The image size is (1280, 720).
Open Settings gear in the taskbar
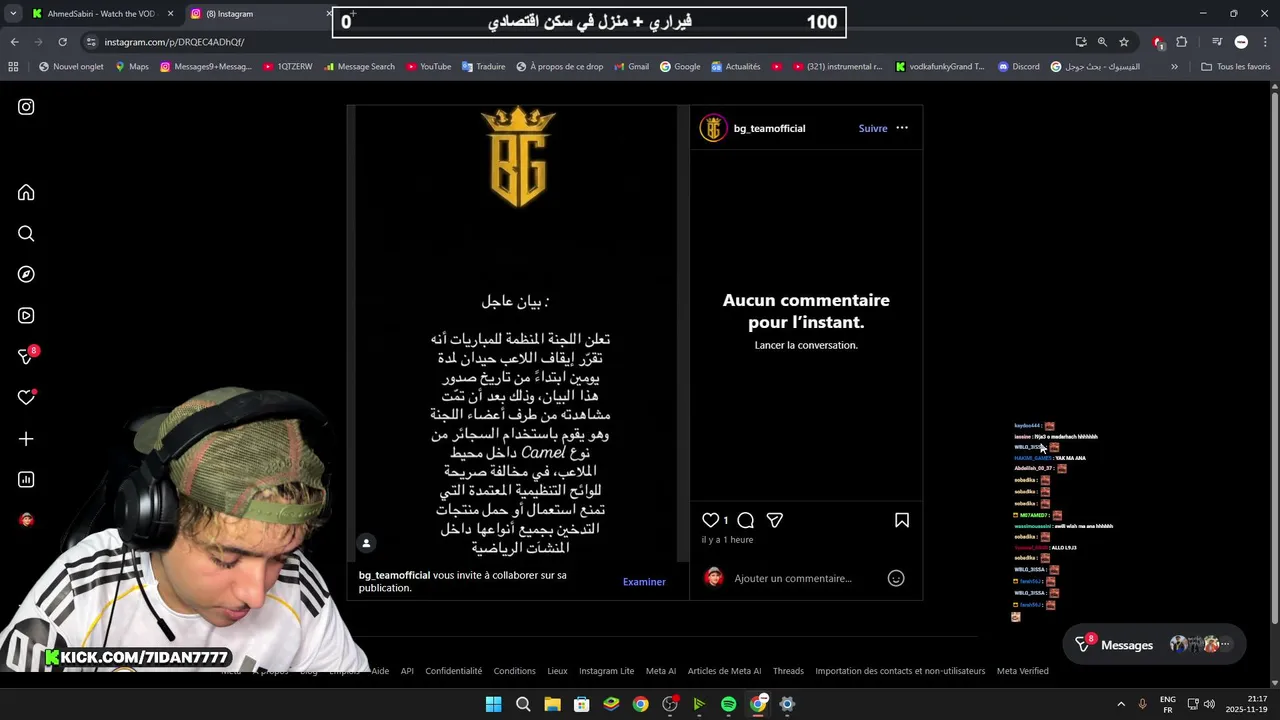click(x=787, y=704)
